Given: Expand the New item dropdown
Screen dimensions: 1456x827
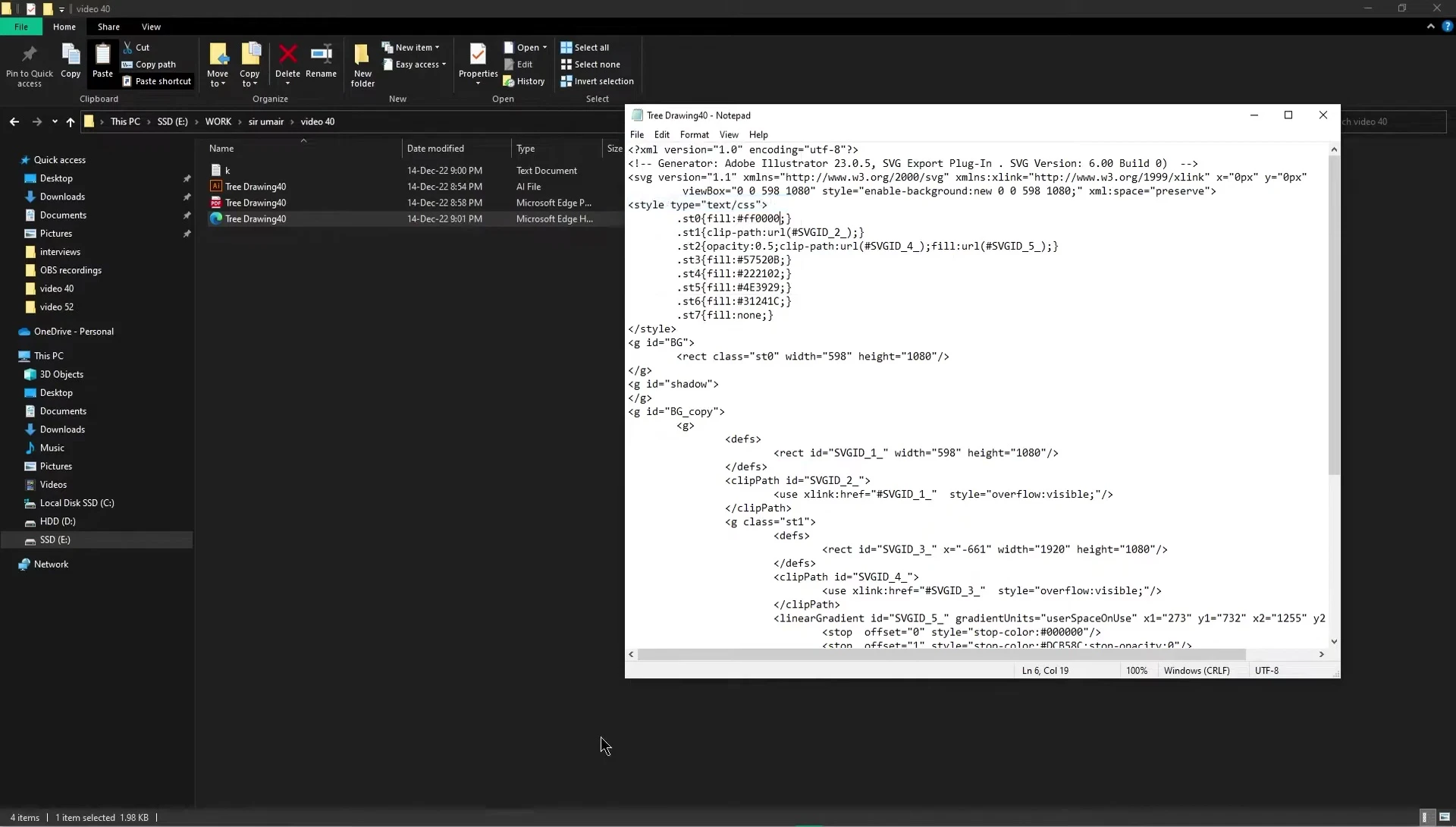Looking at the screenshot, I should tap(410, 47).
